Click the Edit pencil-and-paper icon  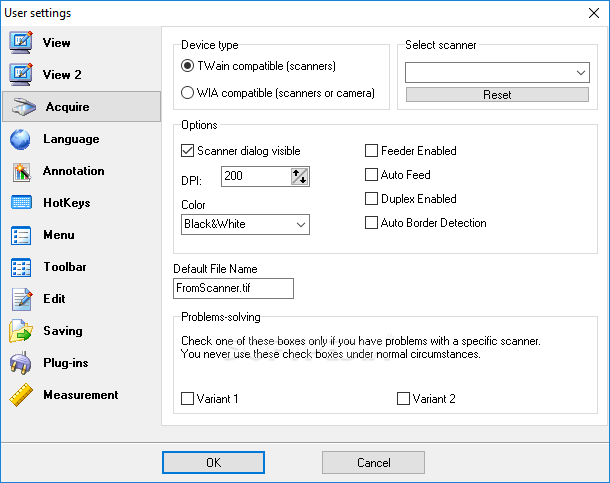click(x=22, y=299)
